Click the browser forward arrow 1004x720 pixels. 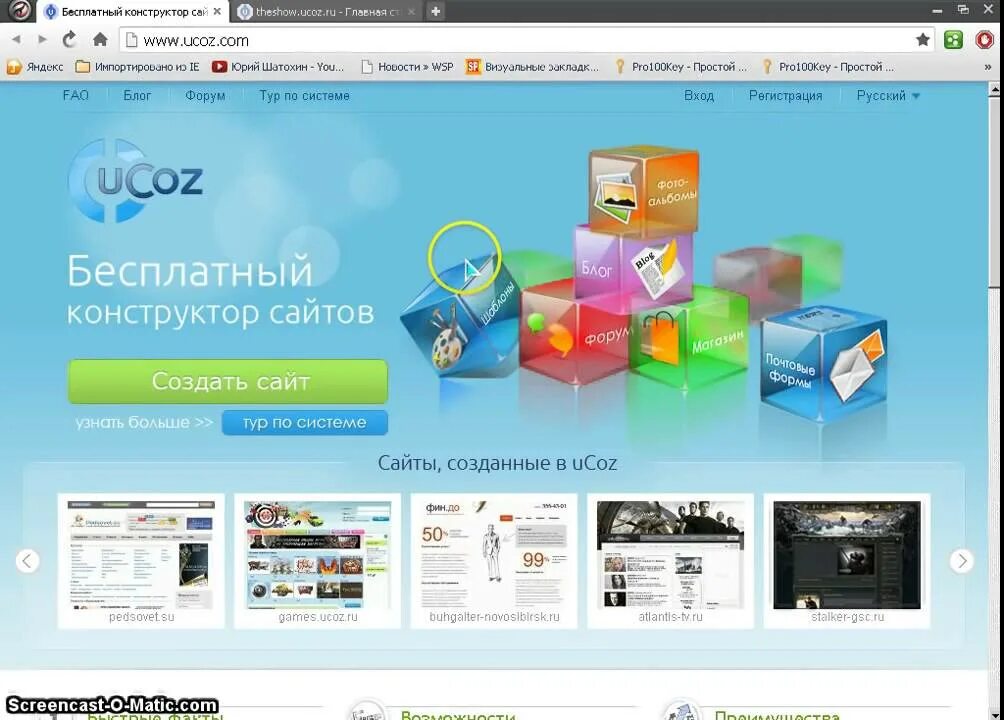(x=42, y=40)
